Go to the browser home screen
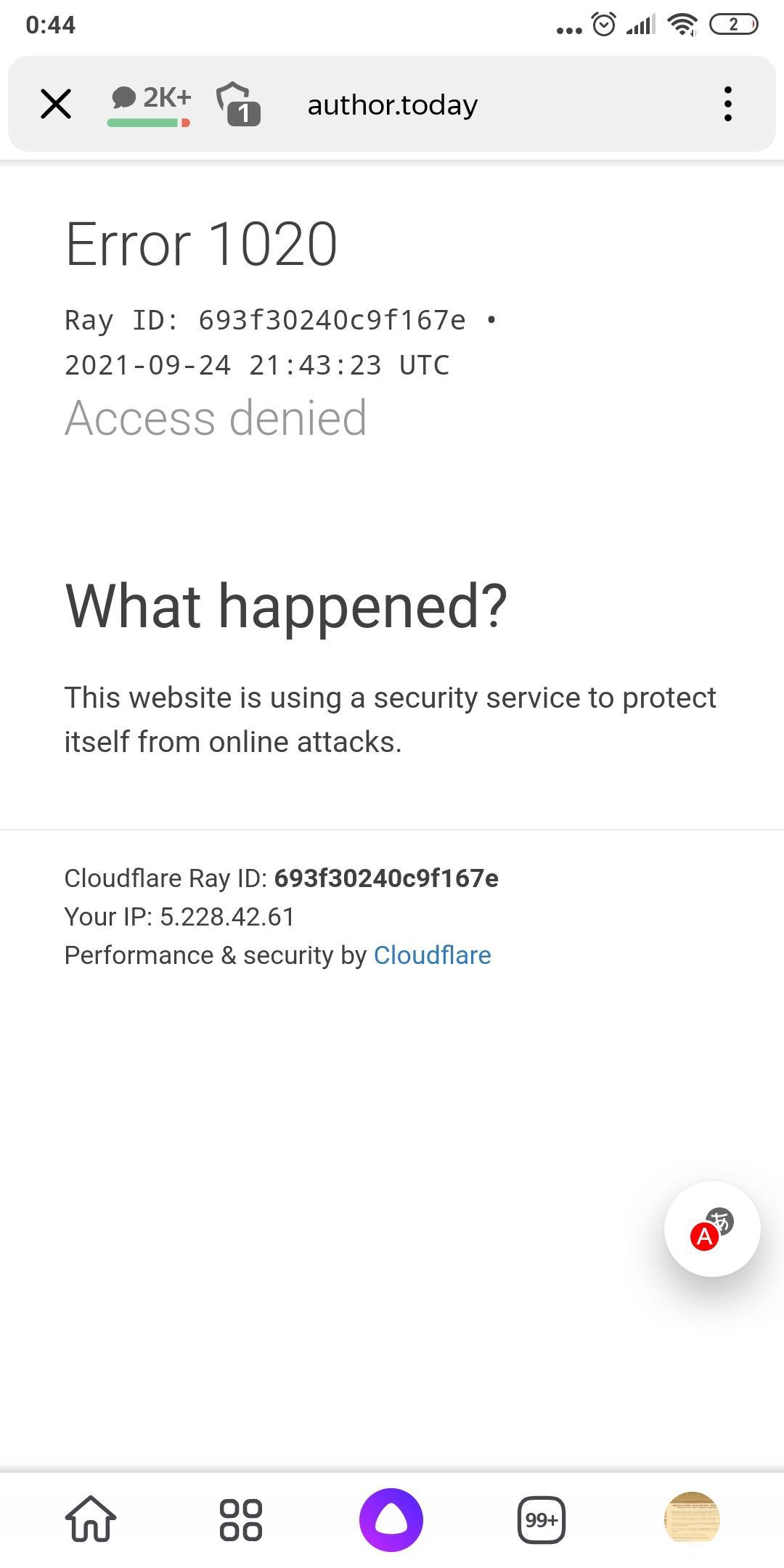 [91, 1519]
